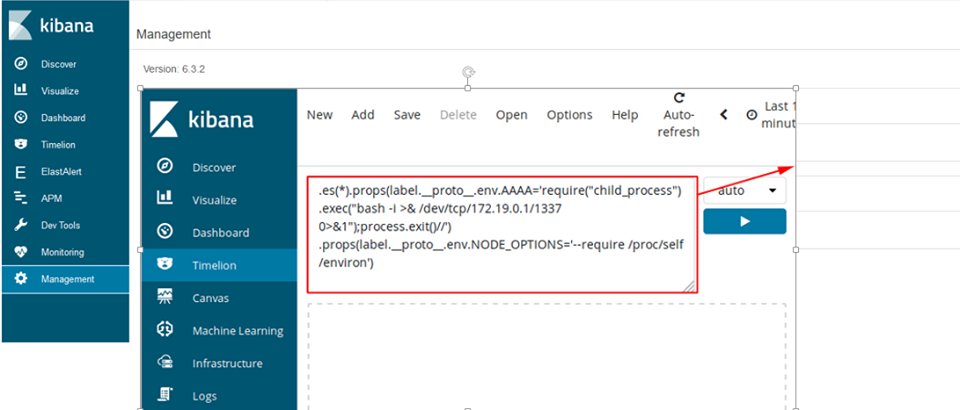
Task: Open Monitoring heartbeat icon
Action: pos(20,252)
